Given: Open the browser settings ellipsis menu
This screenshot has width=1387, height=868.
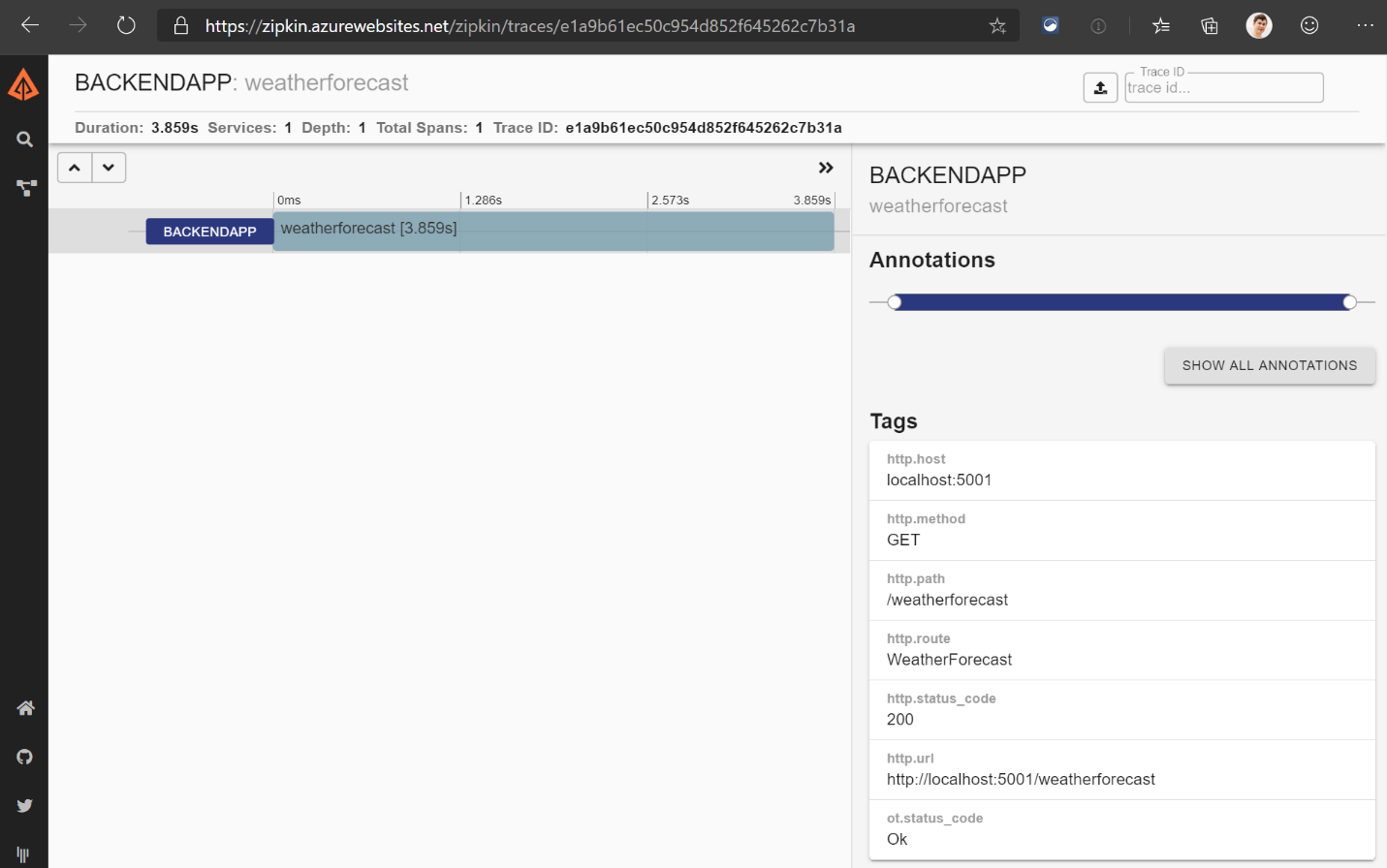Looking at the screenshot, I should pyautogui.click(x=1365, y=26).
